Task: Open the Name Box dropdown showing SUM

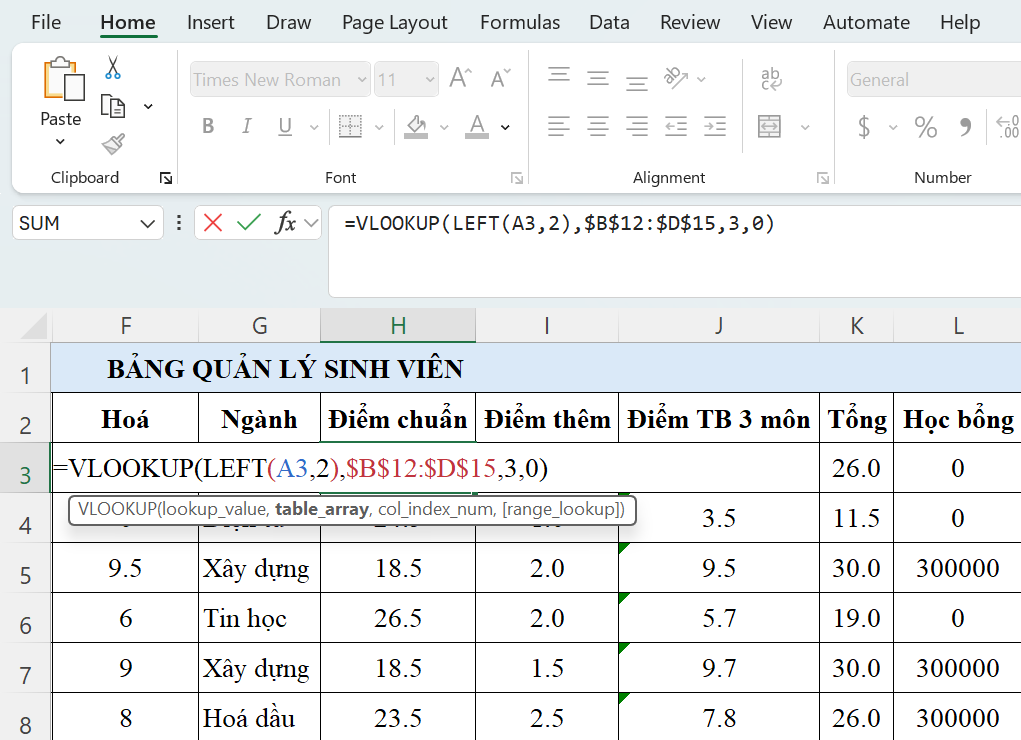Action: pyautogui.click(x=149, y=223)
